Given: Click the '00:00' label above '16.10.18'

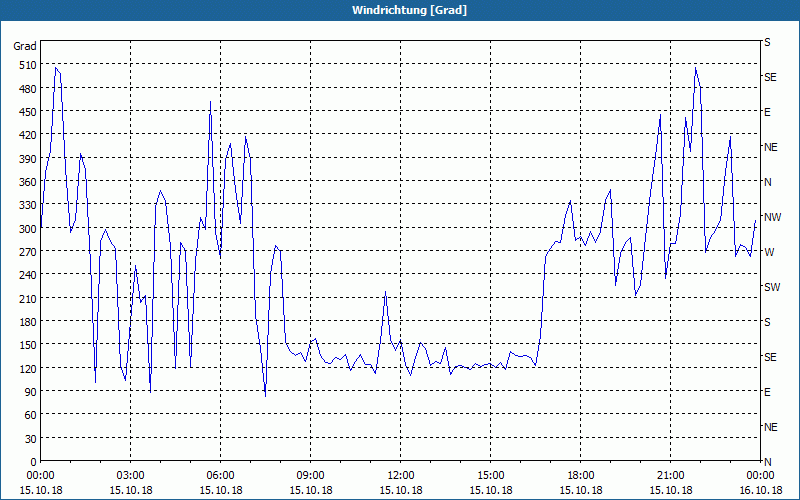Looking at the screenshot, I should 760,476.
